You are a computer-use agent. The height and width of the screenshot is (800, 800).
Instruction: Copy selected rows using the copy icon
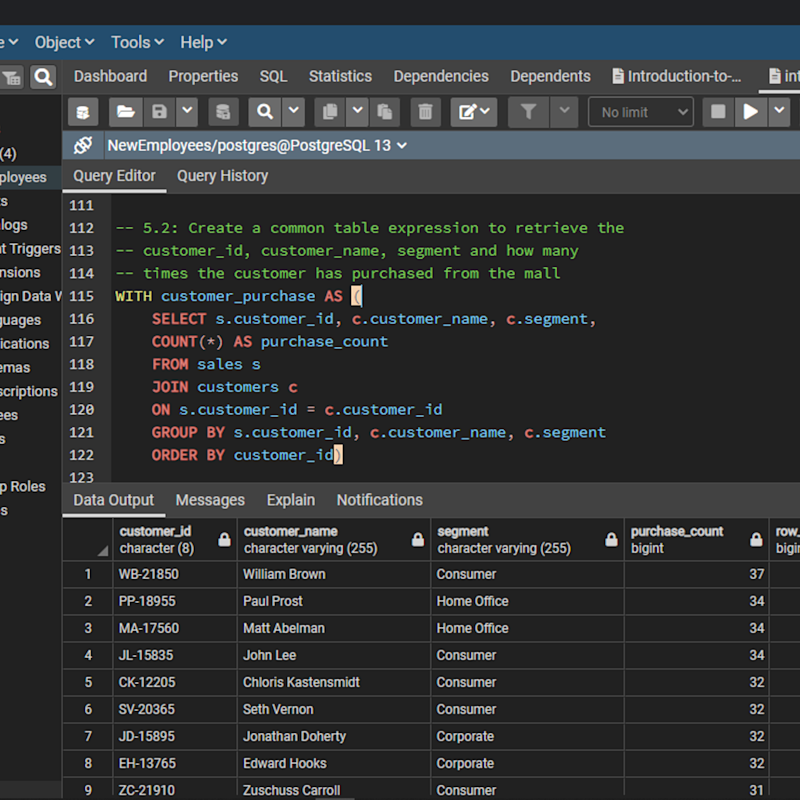pyautogui.click(x=330, y=111)
